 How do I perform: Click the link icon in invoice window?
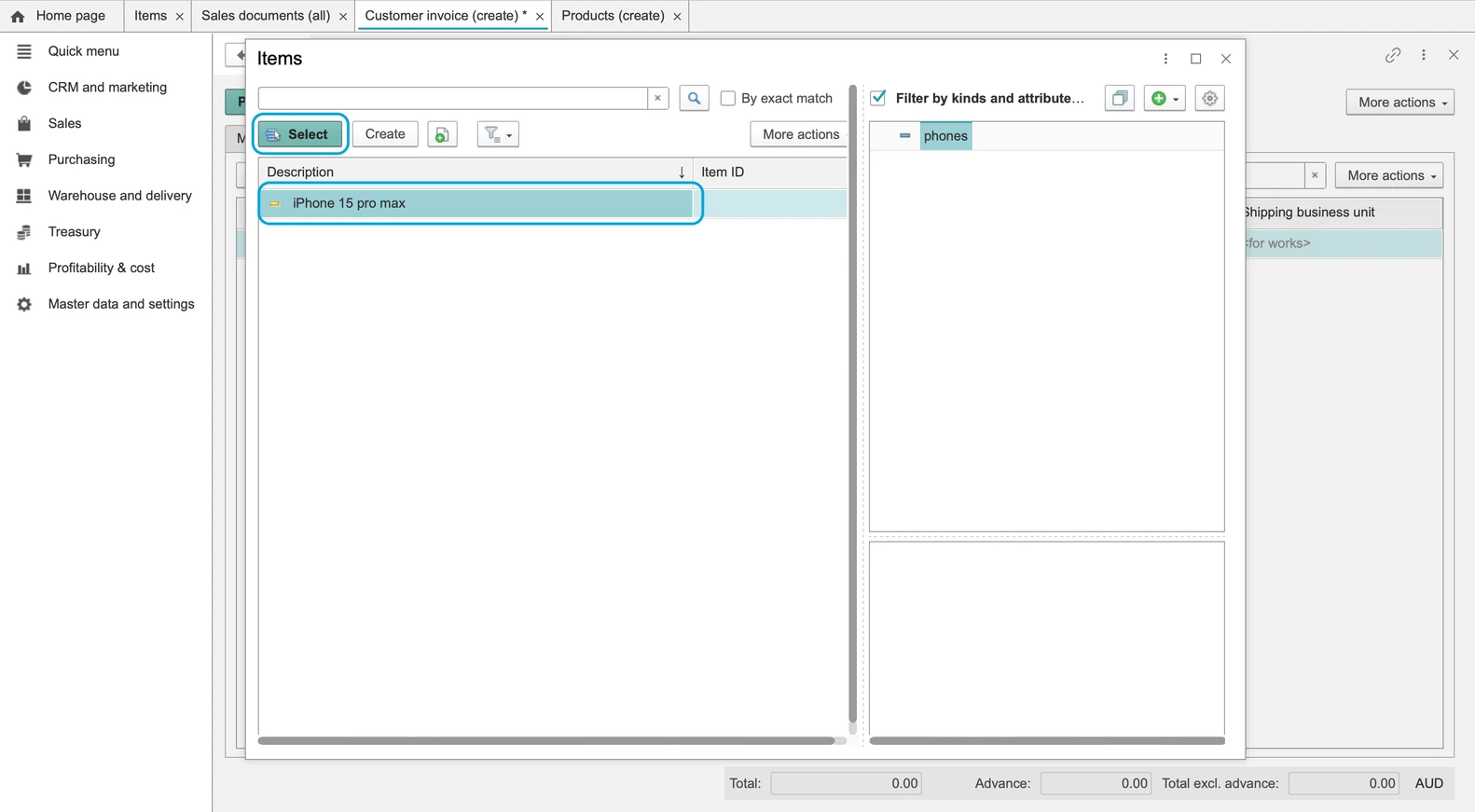tap(1393, 55)
